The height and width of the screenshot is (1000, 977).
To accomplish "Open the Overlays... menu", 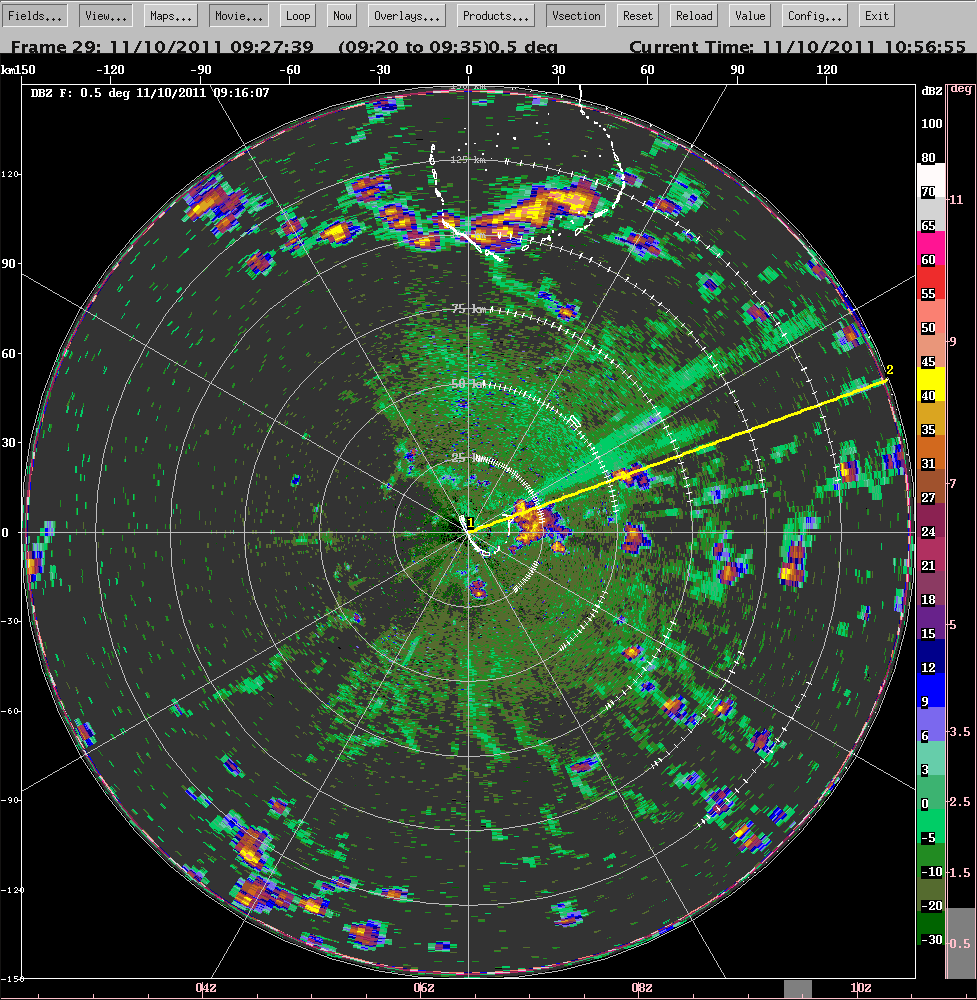I will tap(407, 16).
